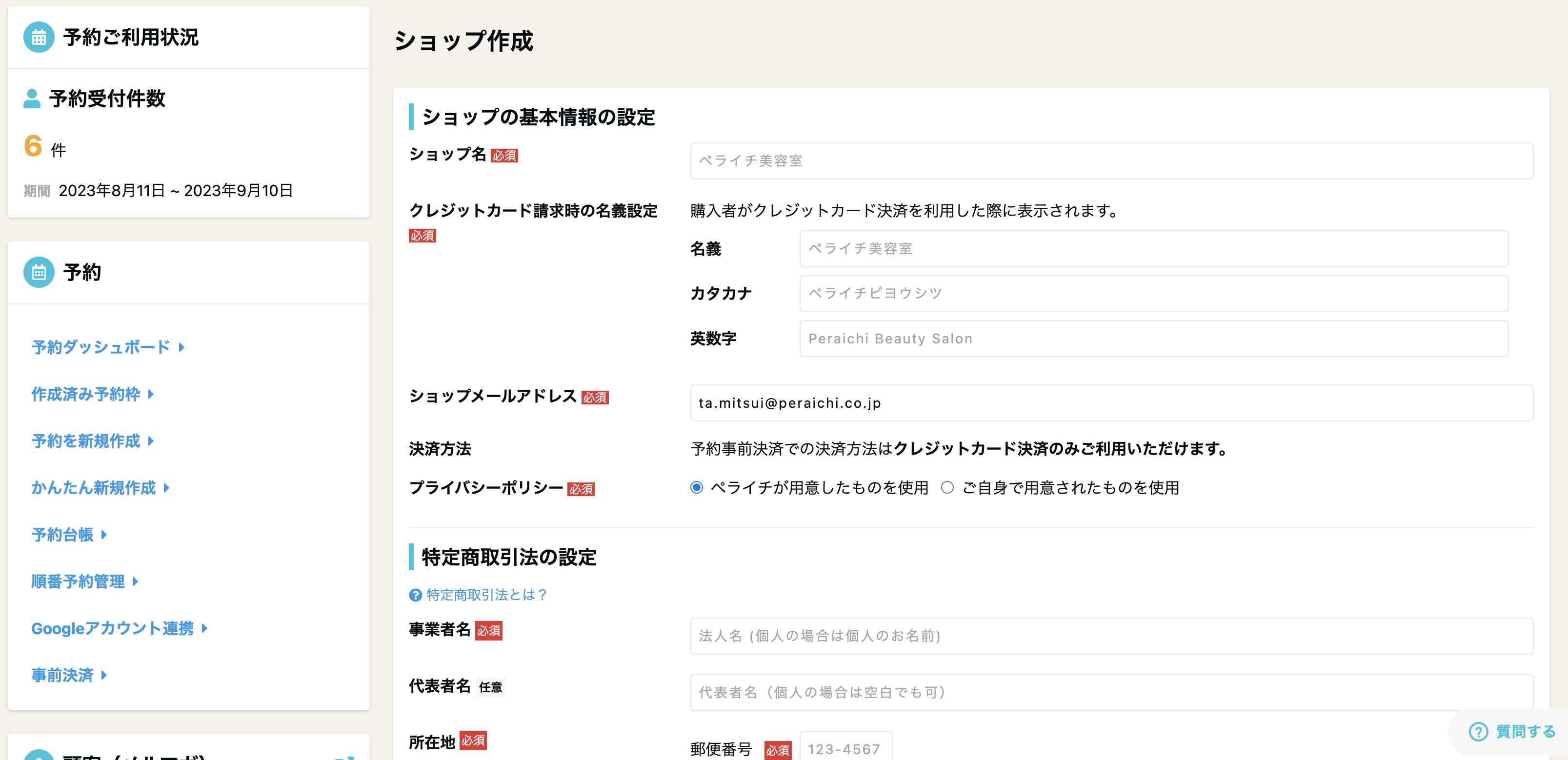Click the arrow next to 事前決済

coord(104,676)
